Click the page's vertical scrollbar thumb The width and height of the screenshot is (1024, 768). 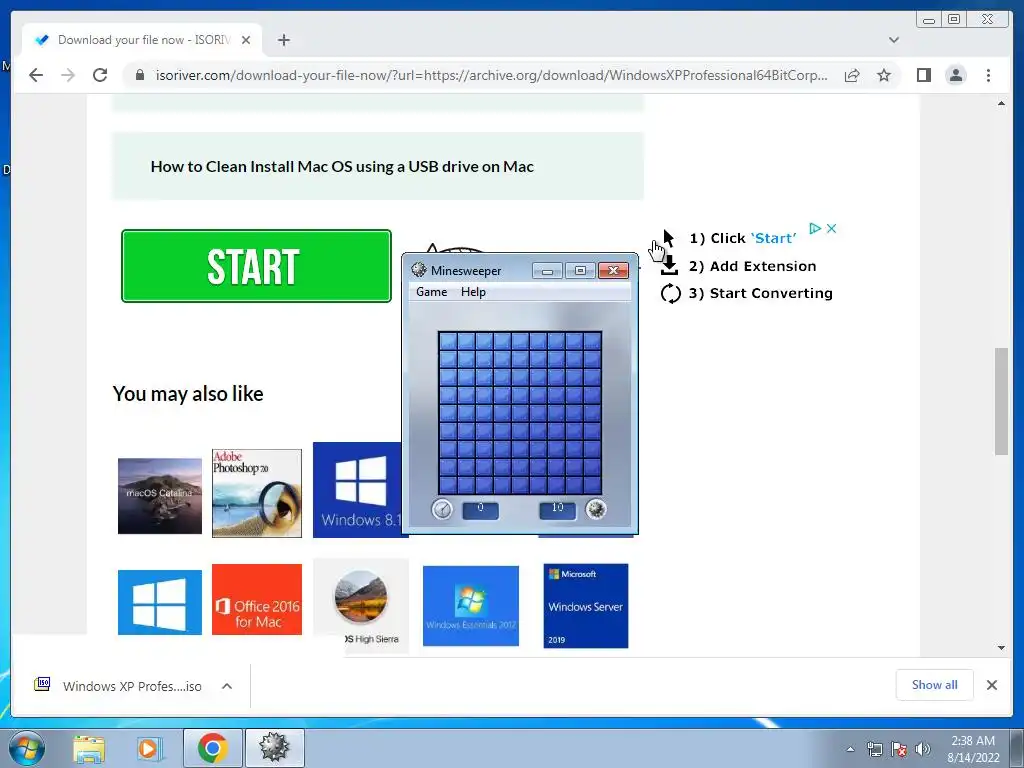[x=1001, y=401]
